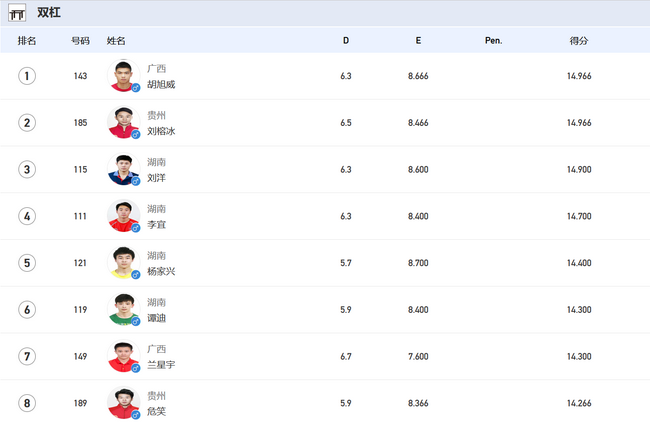Click the parallel bars event icon
Viewport: 650px width, 423px height.
click(x=17, y=13)
